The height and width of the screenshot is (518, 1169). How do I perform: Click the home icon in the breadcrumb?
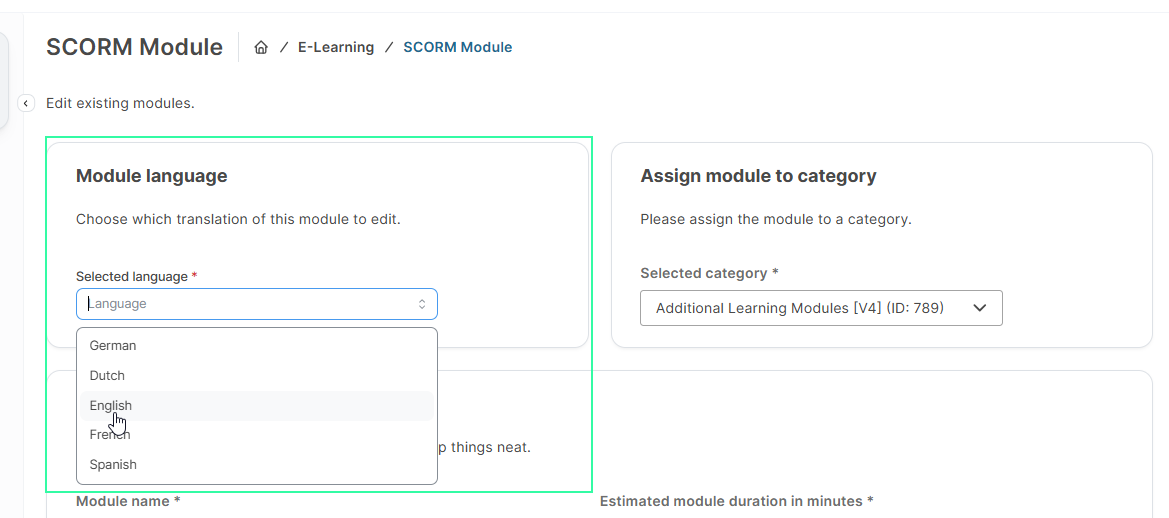point(261,47)
